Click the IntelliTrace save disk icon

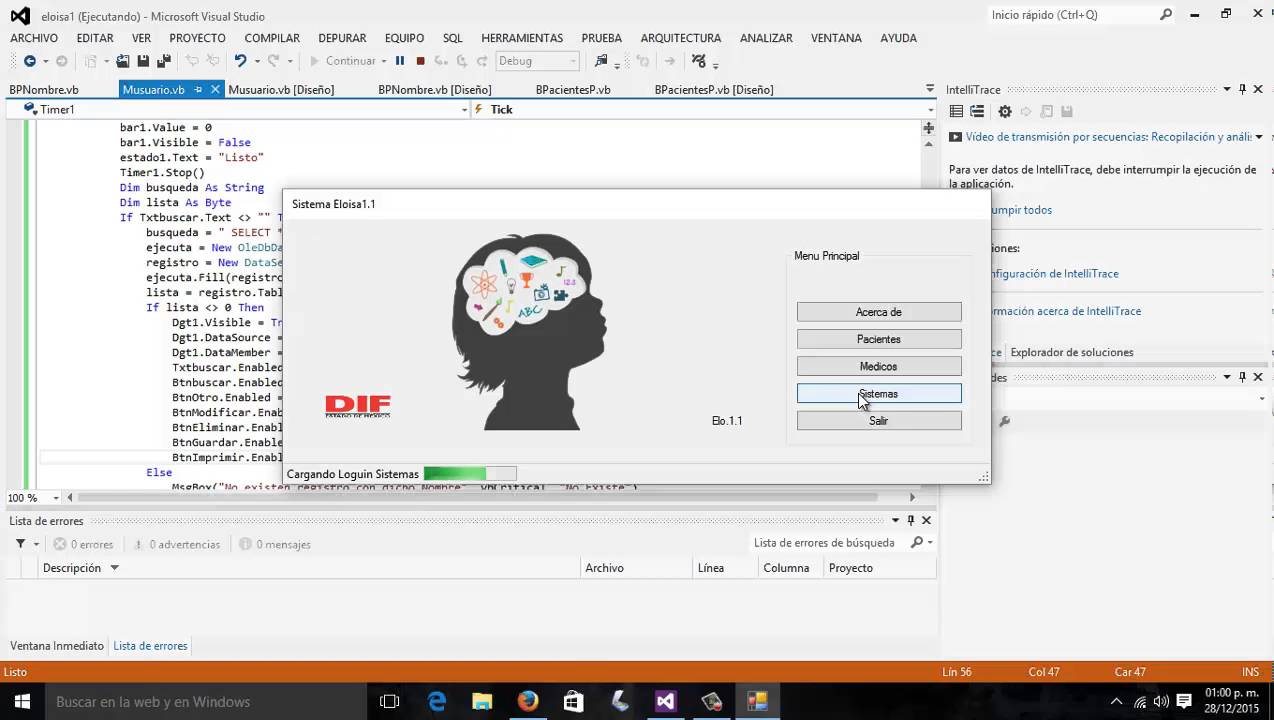1067,112
